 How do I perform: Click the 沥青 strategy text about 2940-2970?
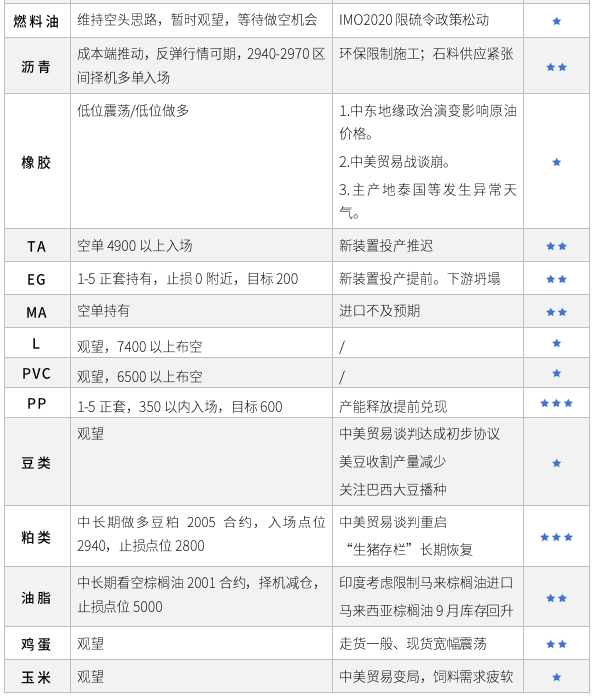click(201, 65)
